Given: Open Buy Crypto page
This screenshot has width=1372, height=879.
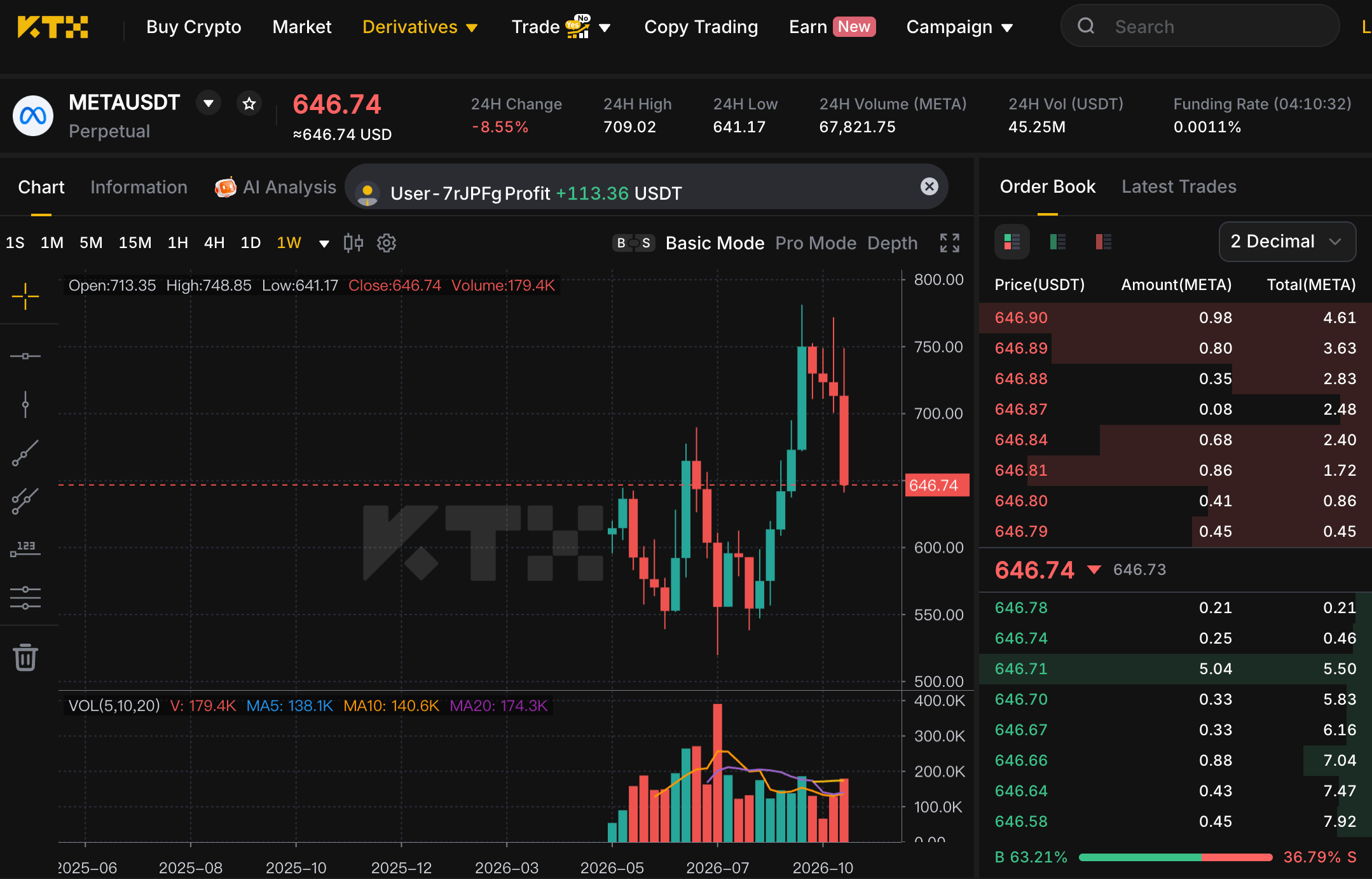Looking at the screenshot, I should coord(194,27).
